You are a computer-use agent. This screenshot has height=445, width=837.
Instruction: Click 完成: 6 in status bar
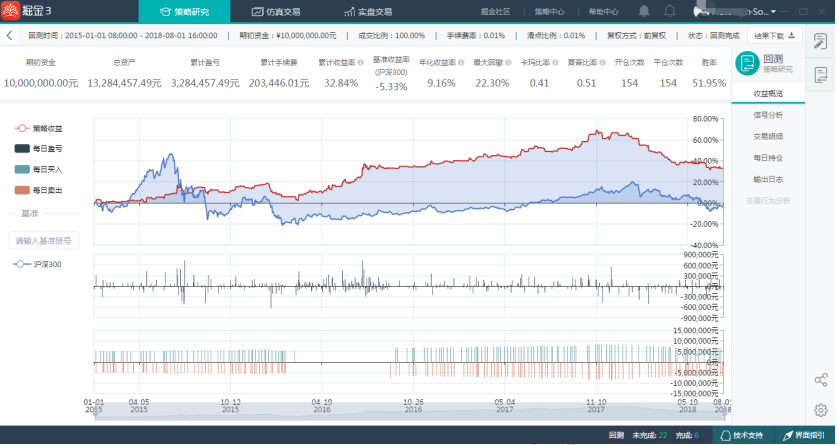pos(687,435)
